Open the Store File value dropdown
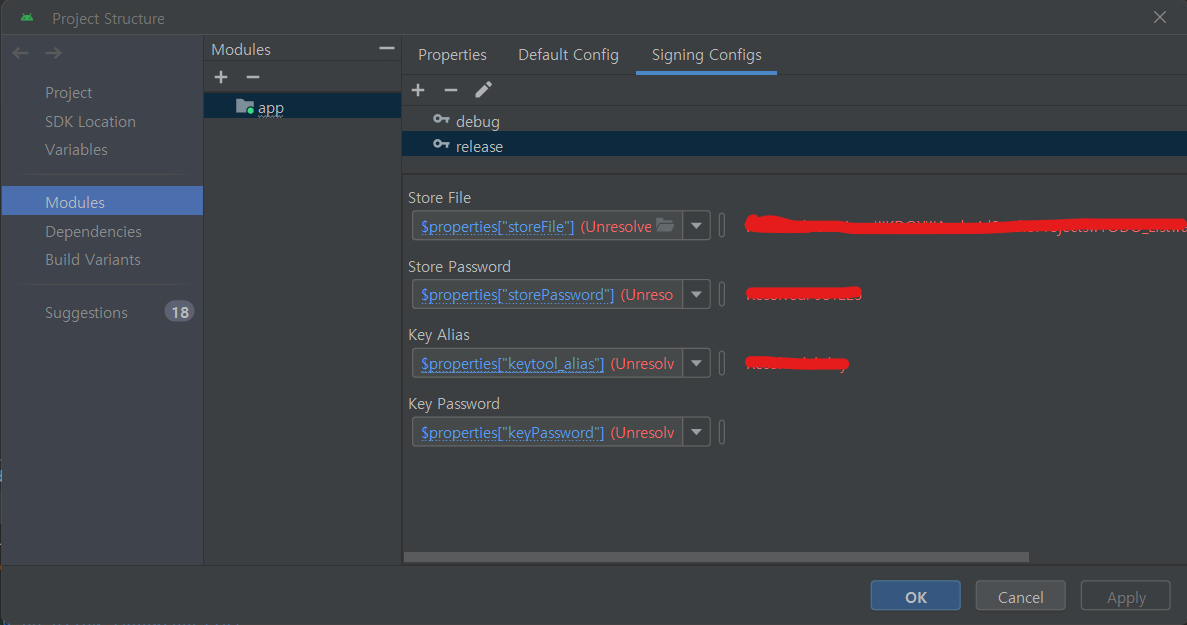The width and height of the screenshot is (1187, 625). [x=696, y=225]
